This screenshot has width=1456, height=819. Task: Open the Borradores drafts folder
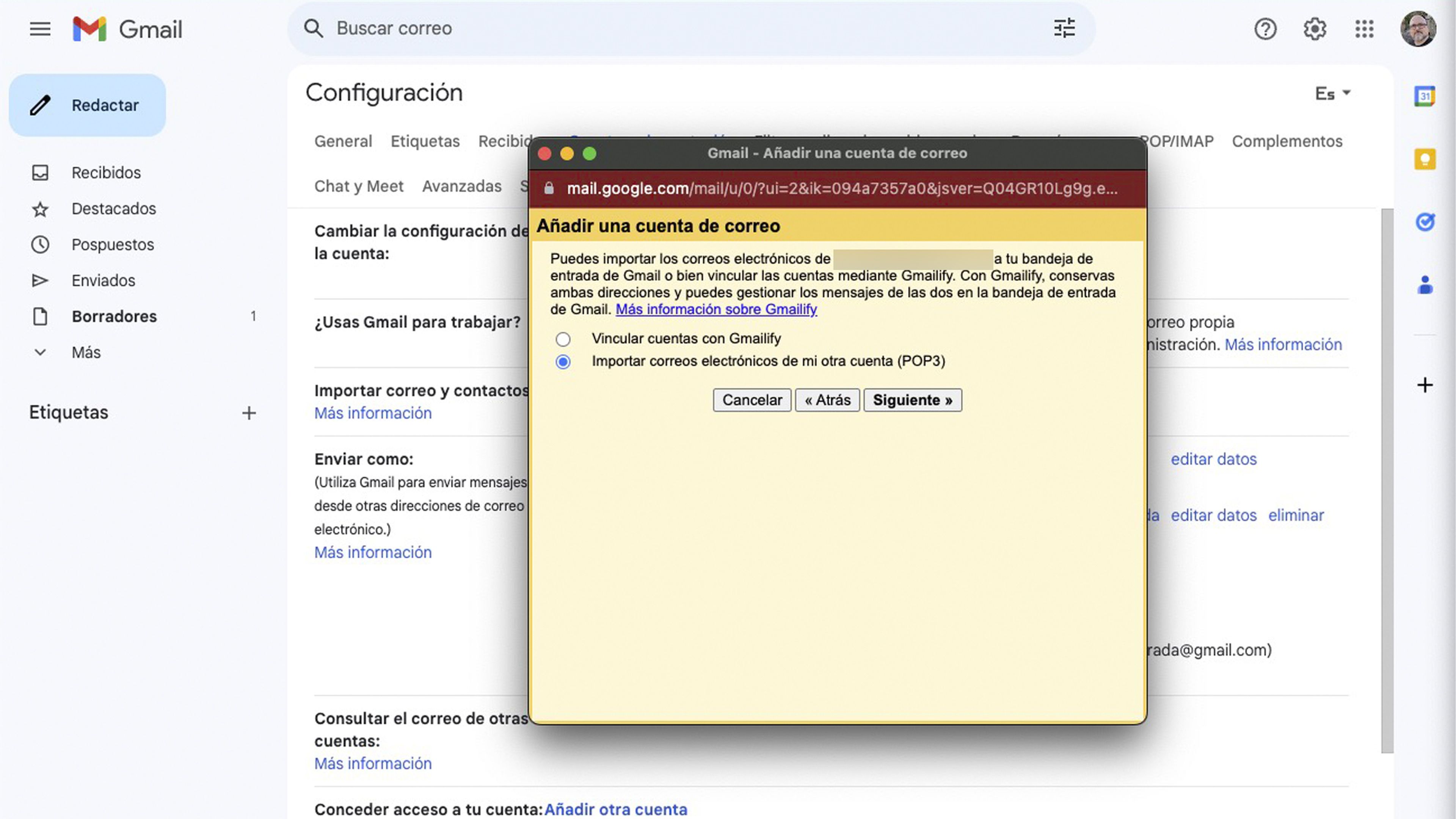(x=114, y=317)
